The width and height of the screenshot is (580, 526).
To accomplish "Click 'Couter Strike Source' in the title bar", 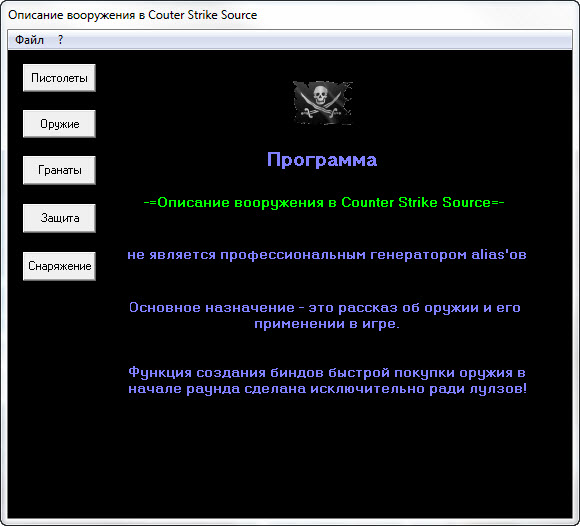I will click(x=202, y=15).
